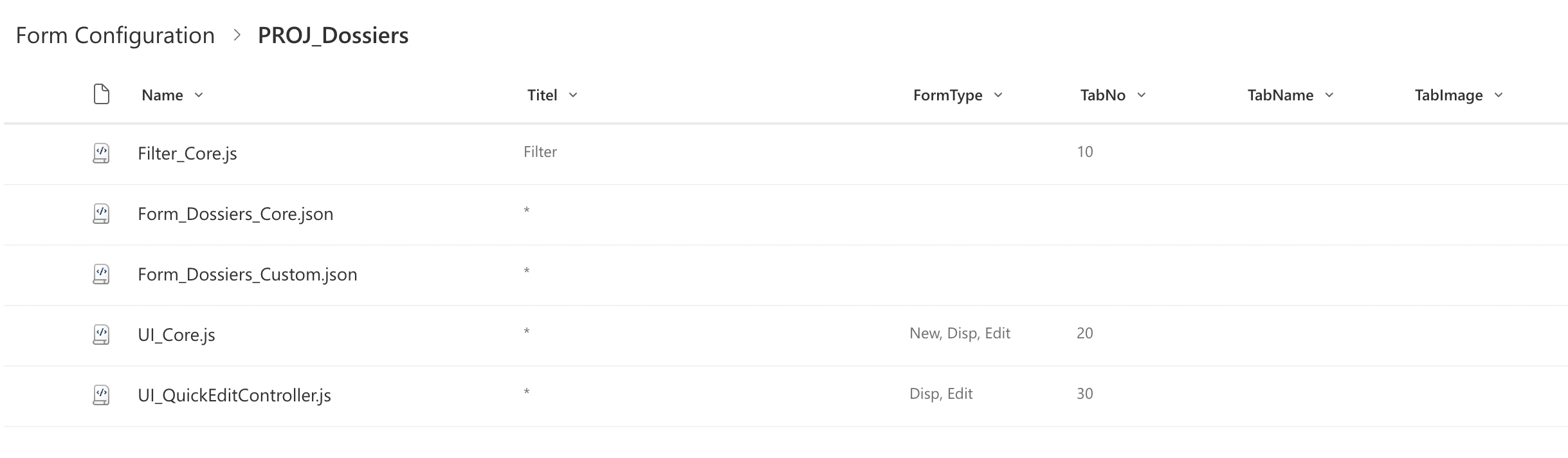Image resolution: width=1568 pixels, height=458 pixels.
Task: Click the Form_Dossiers_Custom.json file icon
Action: pyautogui.click(x=102, y=274)
